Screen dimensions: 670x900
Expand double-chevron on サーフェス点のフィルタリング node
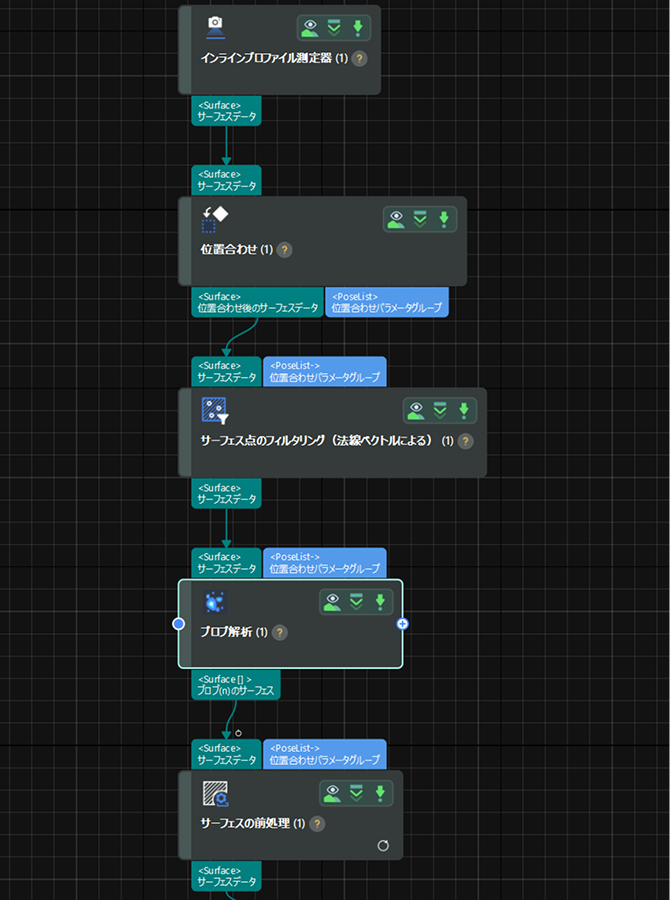tap(440, 410)
